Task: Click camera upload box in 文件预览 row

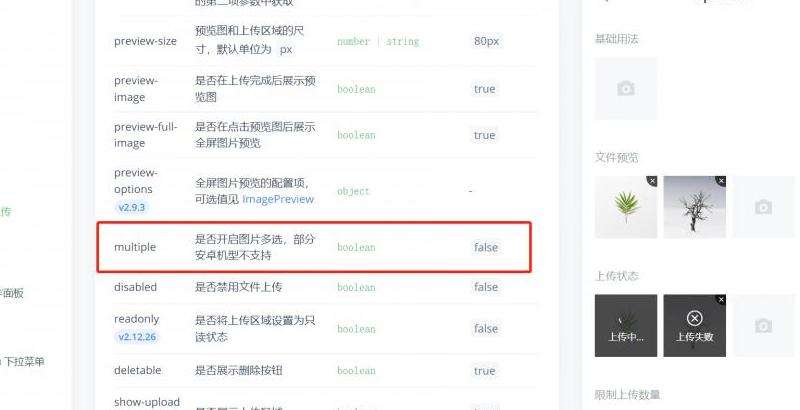Action: point(763,207)
